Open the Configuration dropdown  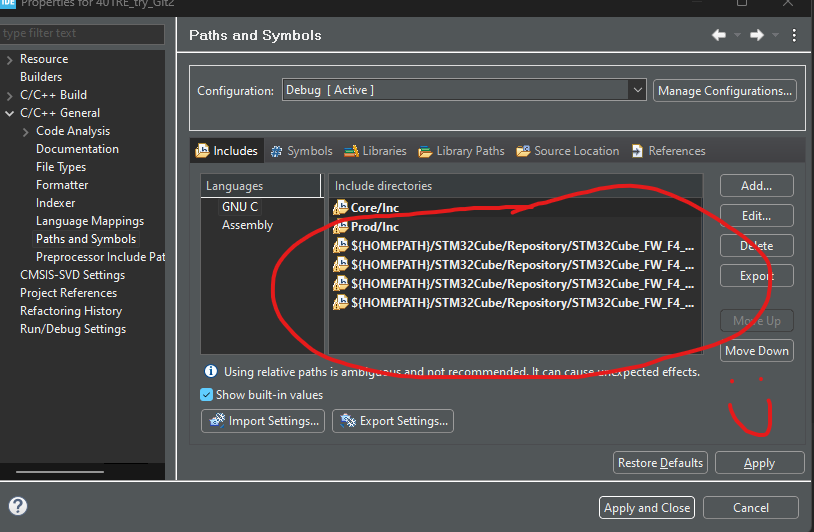click(464, 90)
